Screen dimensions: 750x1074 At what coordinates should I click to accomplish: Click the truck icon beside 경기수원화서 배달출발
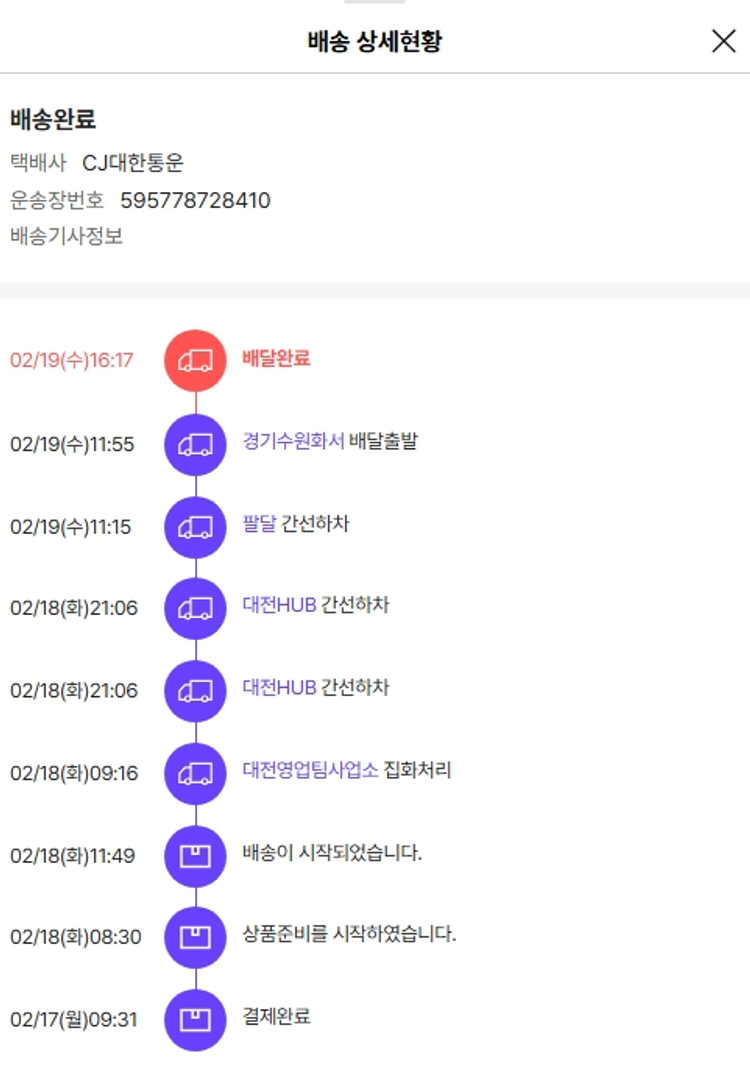coord(195,444)
